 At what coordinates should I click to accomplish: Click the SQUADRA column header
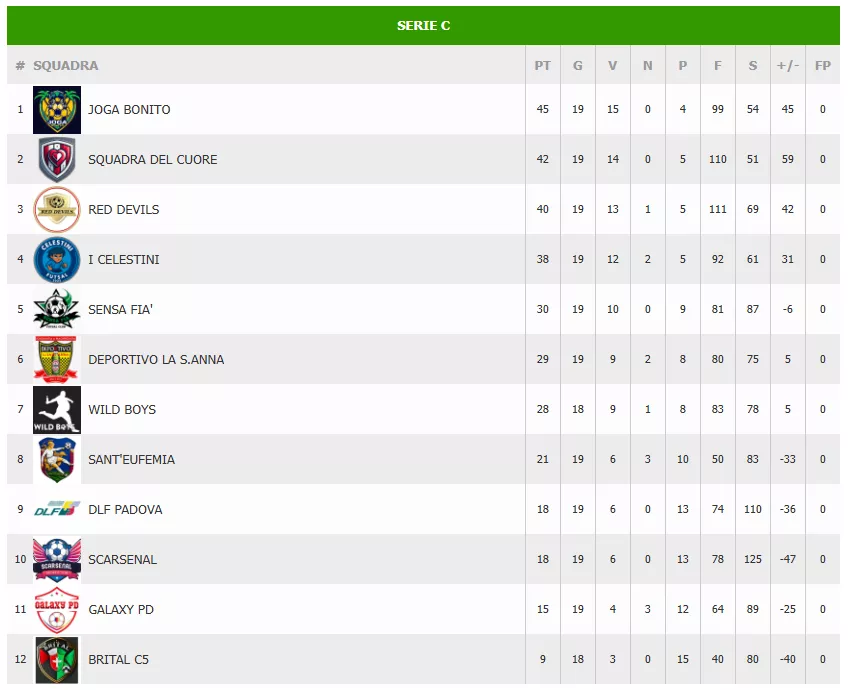66,66
